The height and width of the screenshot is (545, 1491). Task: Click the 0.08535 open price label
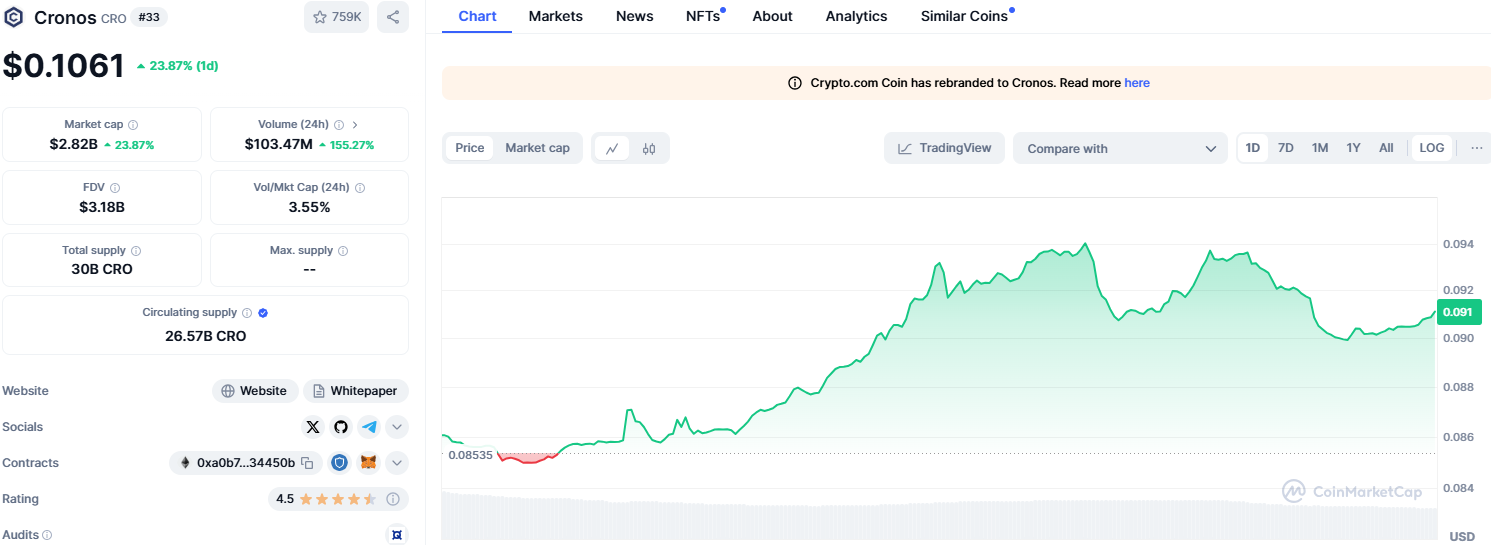pos(470,455)
